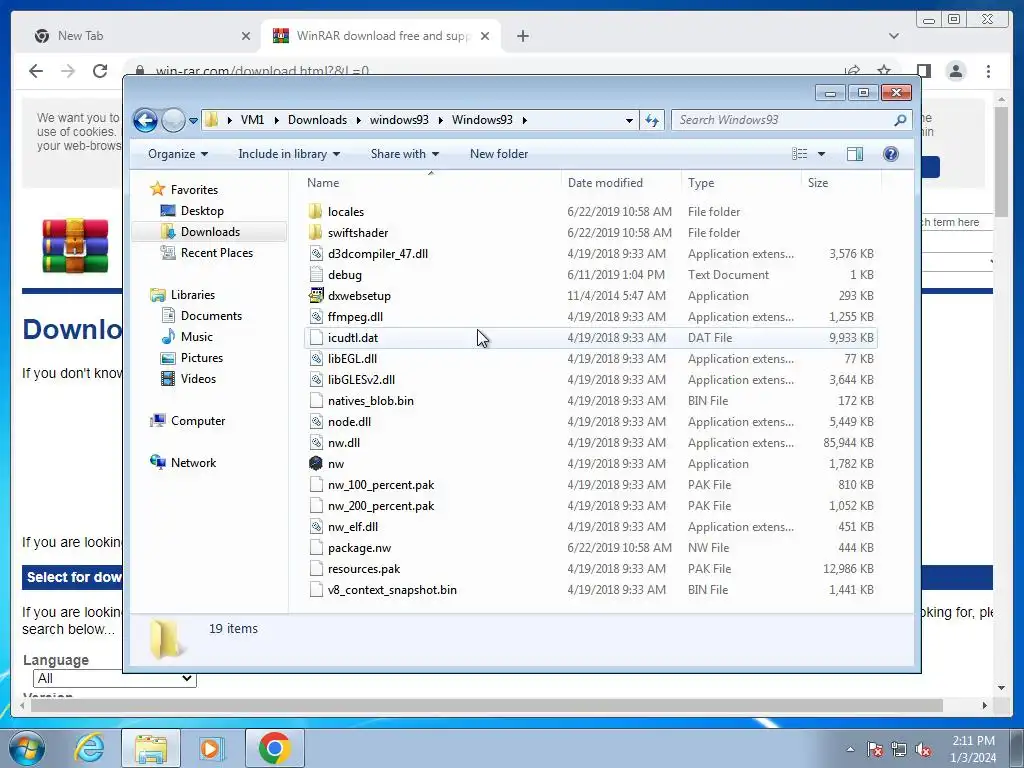Screen dimensions: 1024x768
Task: Open Videos library in sidebar
Action: [x=198, y=379]
